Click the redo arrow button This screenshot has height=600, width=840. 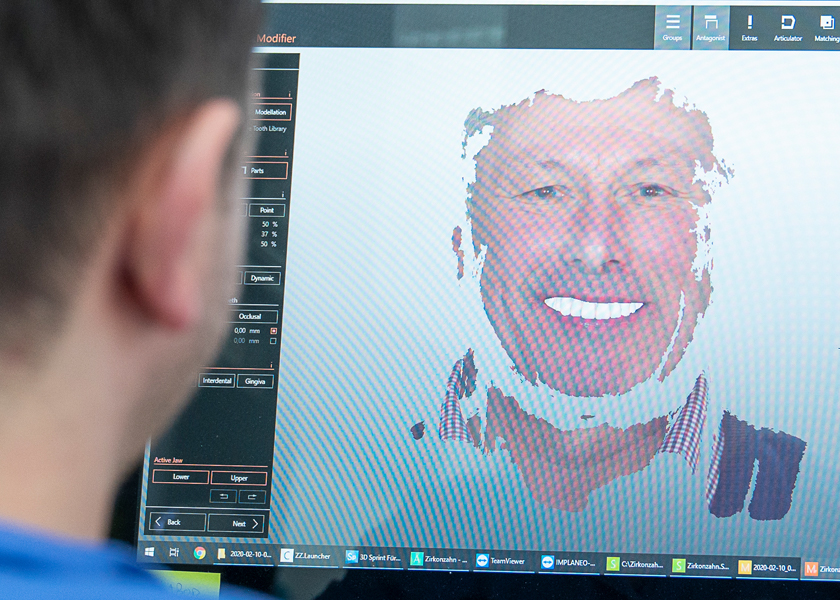252,497
